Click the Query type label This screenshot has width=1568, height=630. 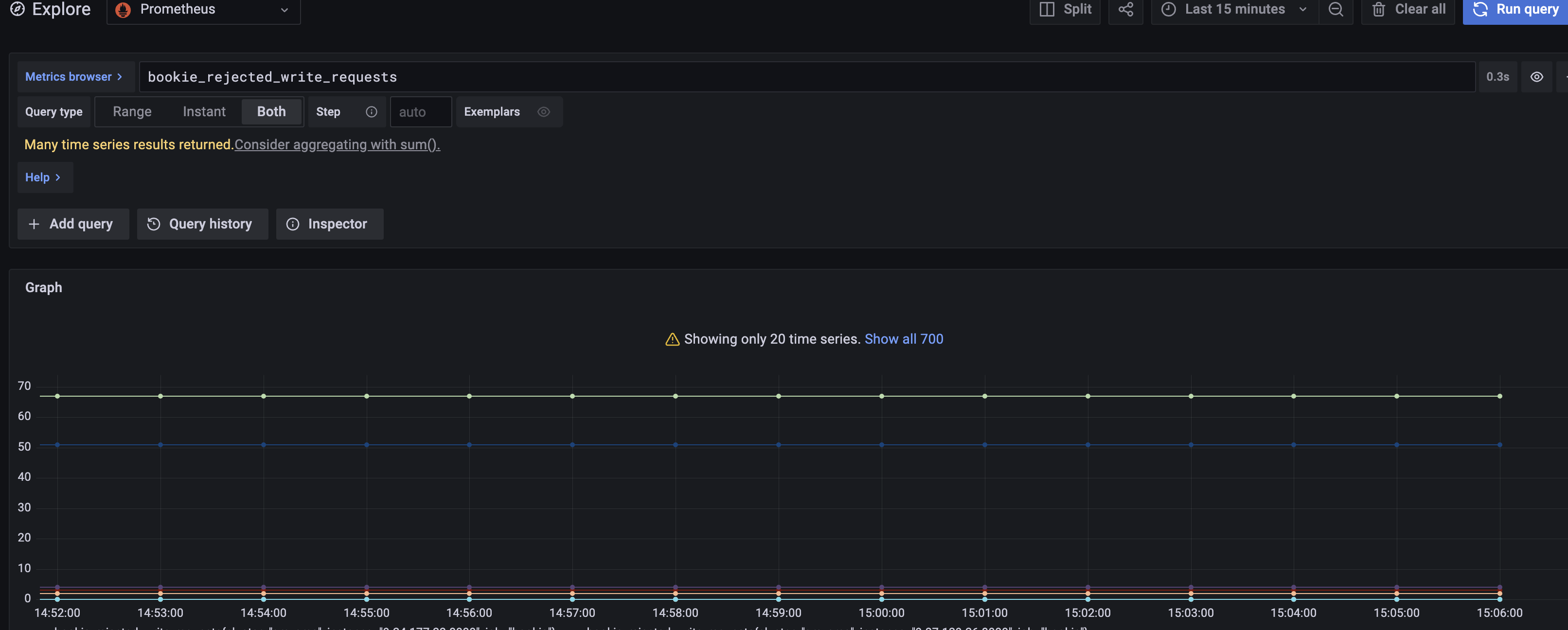tap(53, 112)
